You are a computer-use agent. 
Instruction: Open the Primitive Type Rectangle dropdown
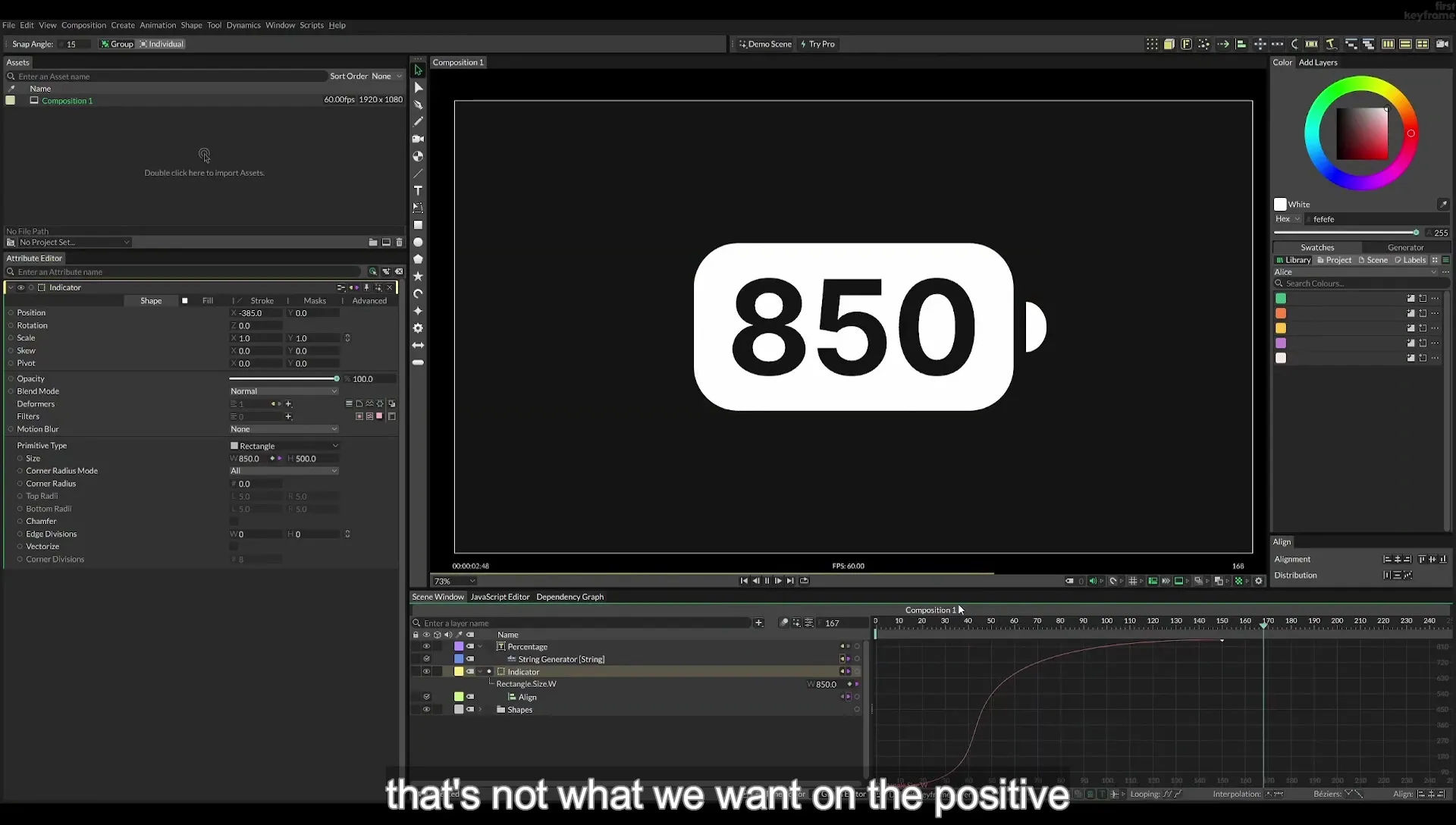[284, 446]
